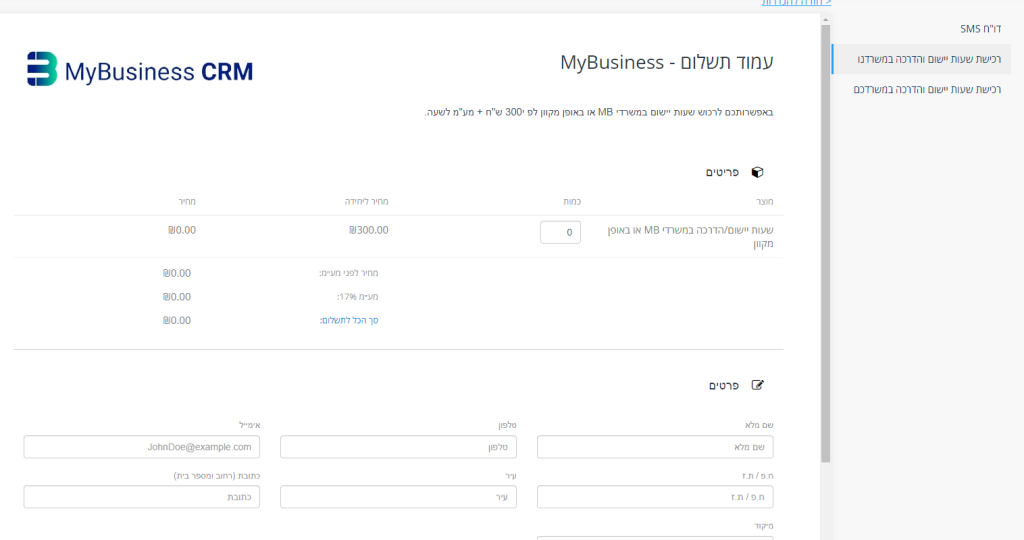This screenshot has height=540, width=1024.
Task: Click the edit pencil icon beside פרטים heading
Action: pyautogui.click(x=758, y=385)
